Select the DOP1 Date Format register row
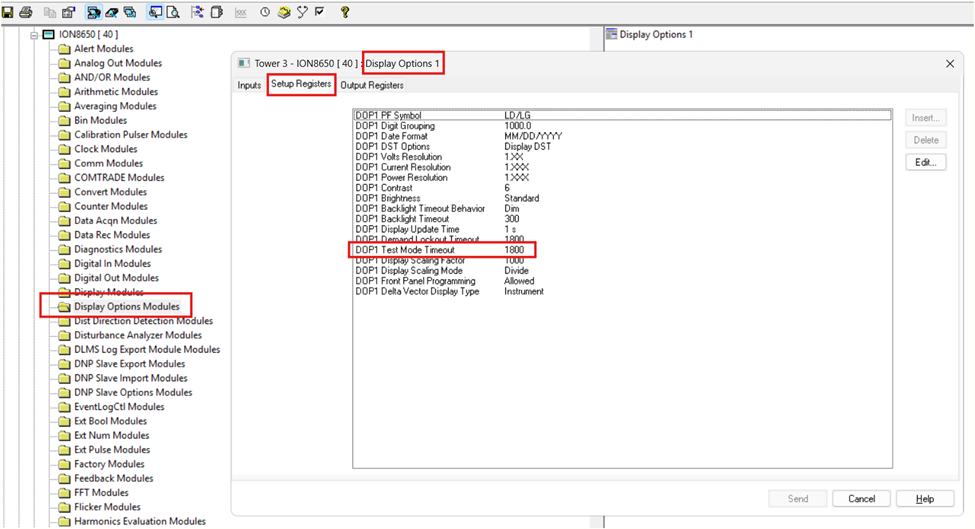The height and width of the screenshot is (529, 975). click(x=622, y=136)
